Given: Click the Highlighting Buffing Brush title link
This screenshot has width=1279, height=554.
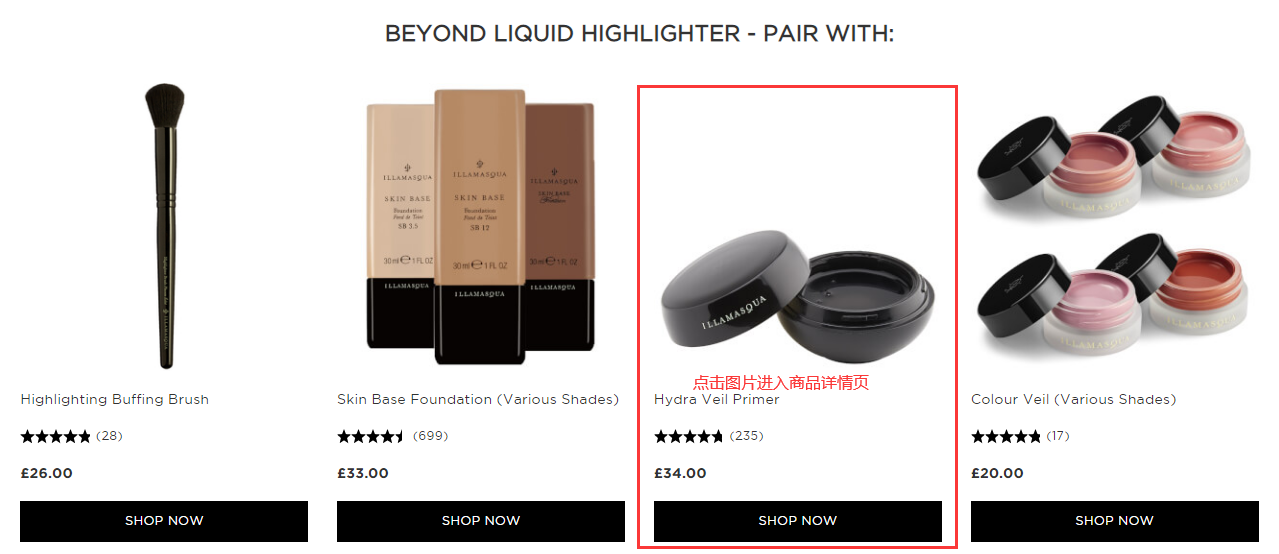Looking at the screenshot, I should (x=115, y=399).
